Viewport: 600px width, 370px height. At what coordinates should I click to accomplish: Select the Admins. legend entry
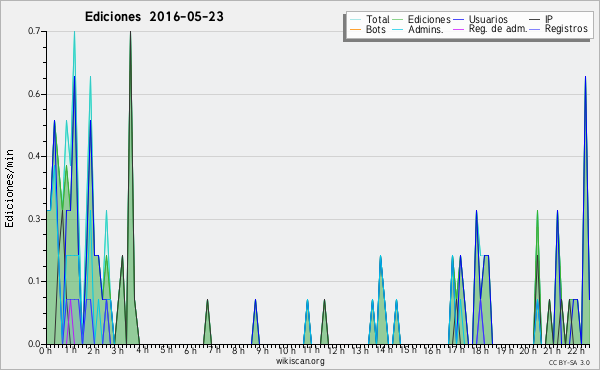[x=417, y=29]
